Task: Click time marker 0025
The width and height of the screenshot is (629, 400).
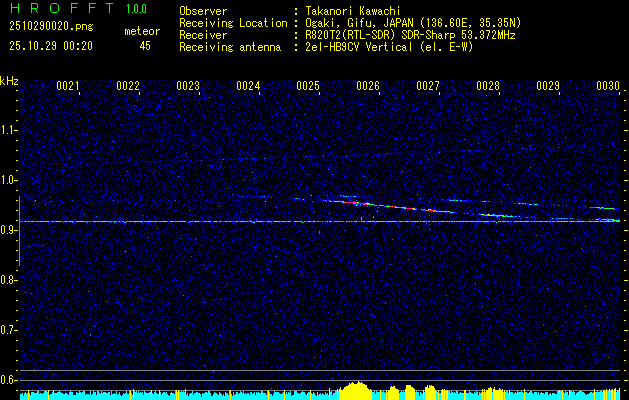Action: tap(308, 86)
